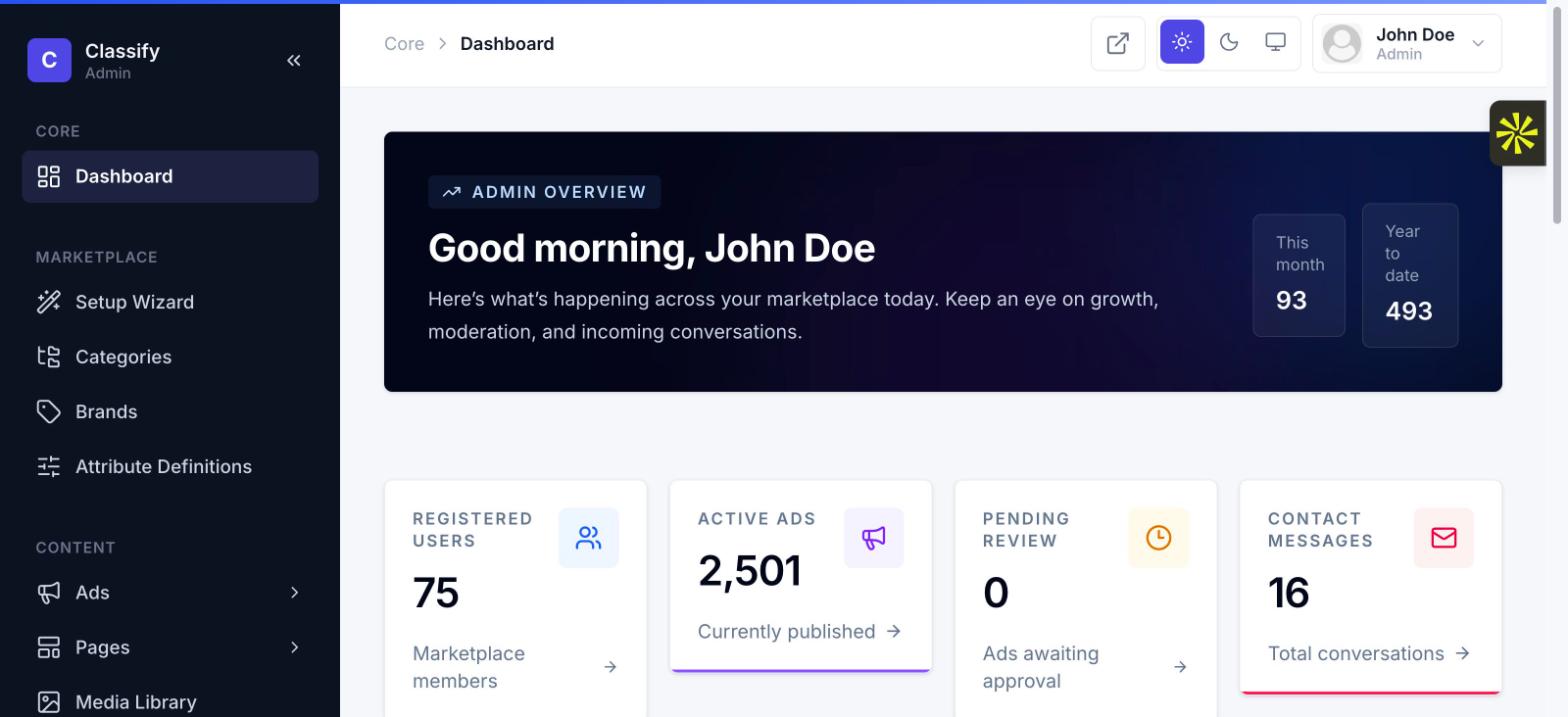This screenshot has width=1568, height=717.
Task: Click the This month 93 stat box
Action: (x=1299, y=275)
